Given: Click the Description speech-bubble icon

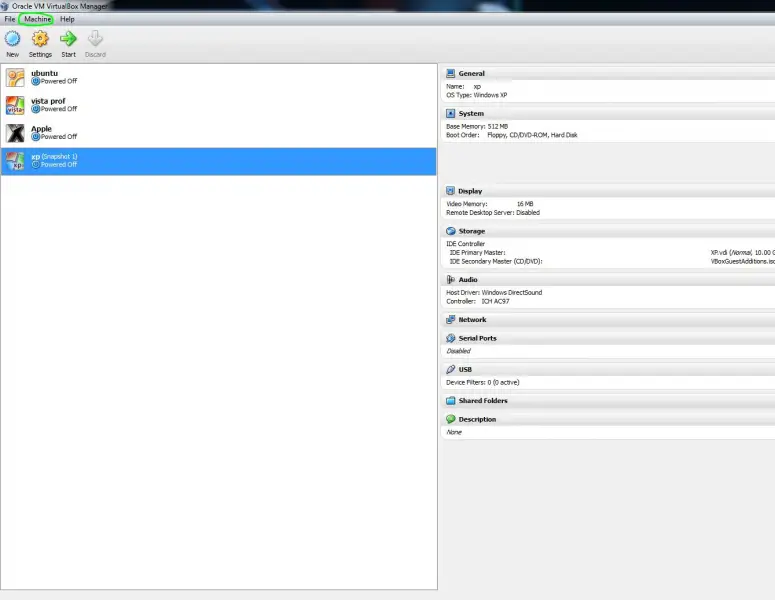Looking at the screenshot, I should point(450,419).
